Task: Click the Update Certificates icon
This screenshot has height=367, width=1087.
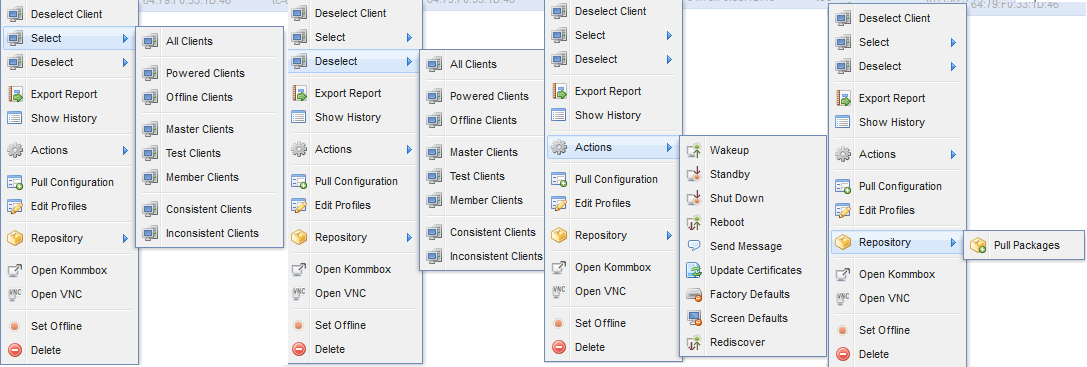Action: point(695,270)
